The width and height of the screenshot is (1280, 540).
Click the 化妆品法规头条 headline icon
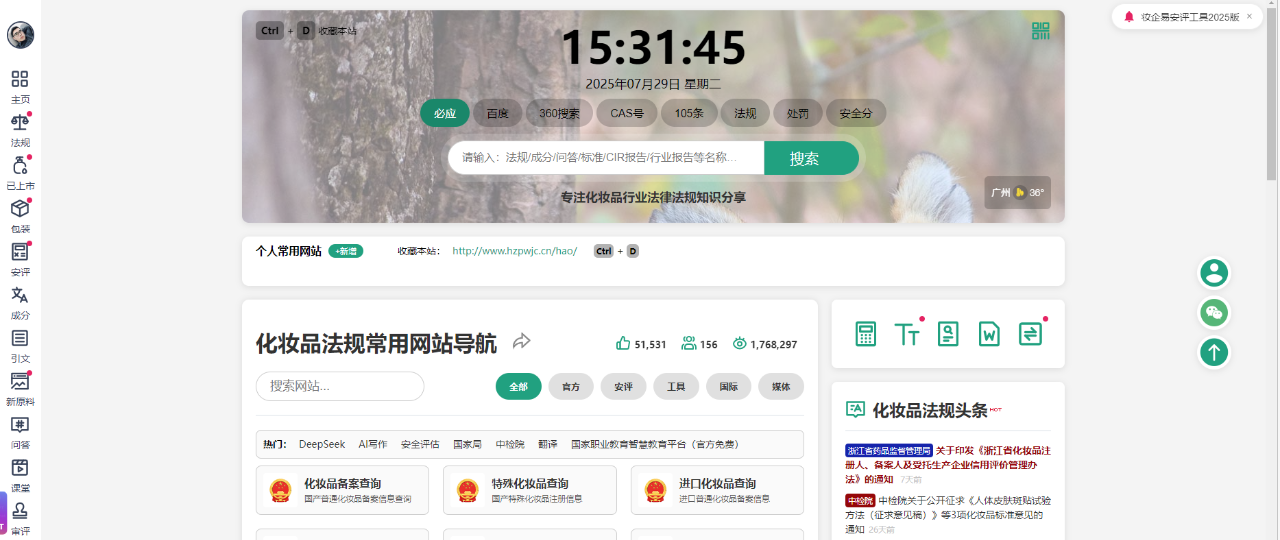[x=855, y=409]
